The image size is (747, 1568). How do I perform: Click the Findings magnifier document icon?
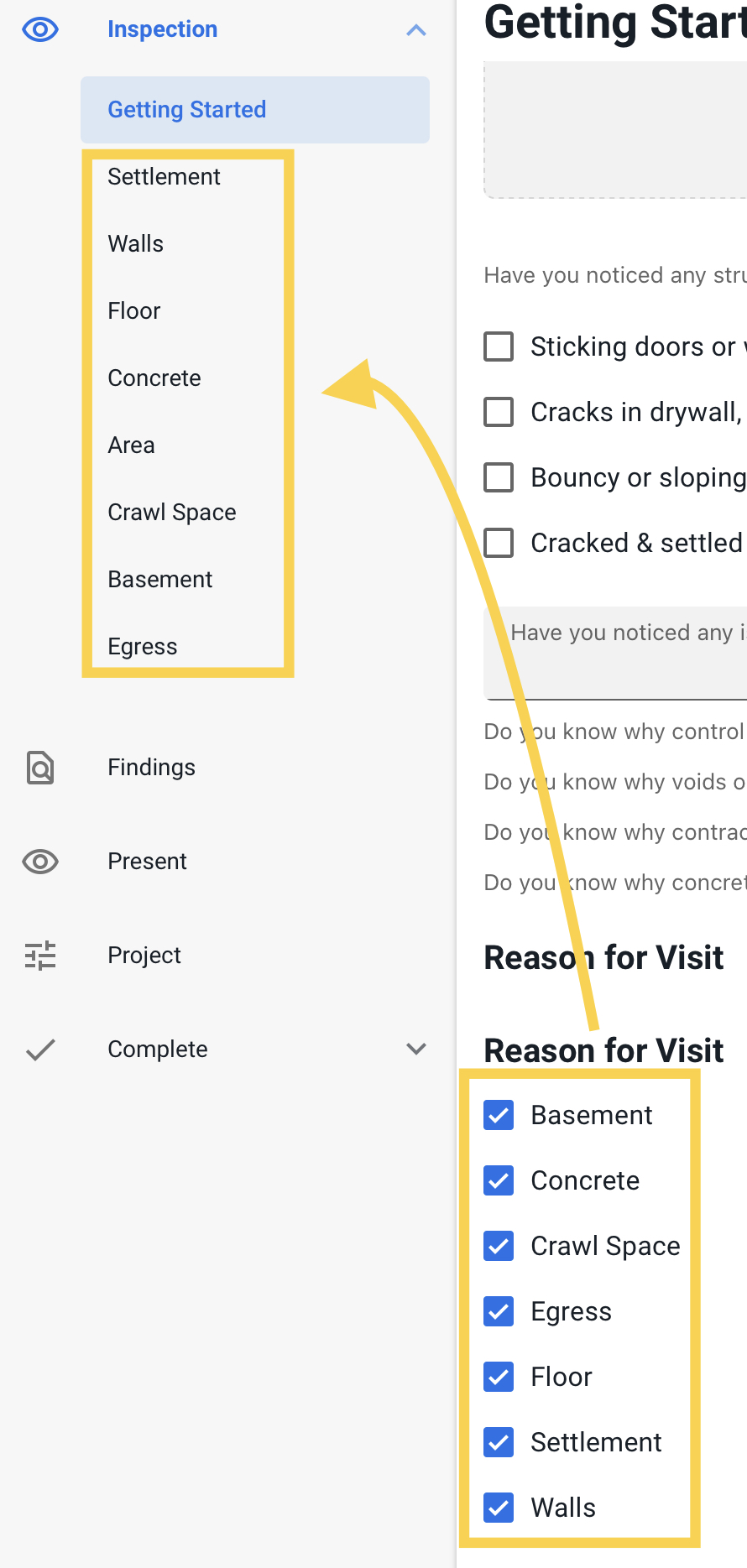[40, 768]
